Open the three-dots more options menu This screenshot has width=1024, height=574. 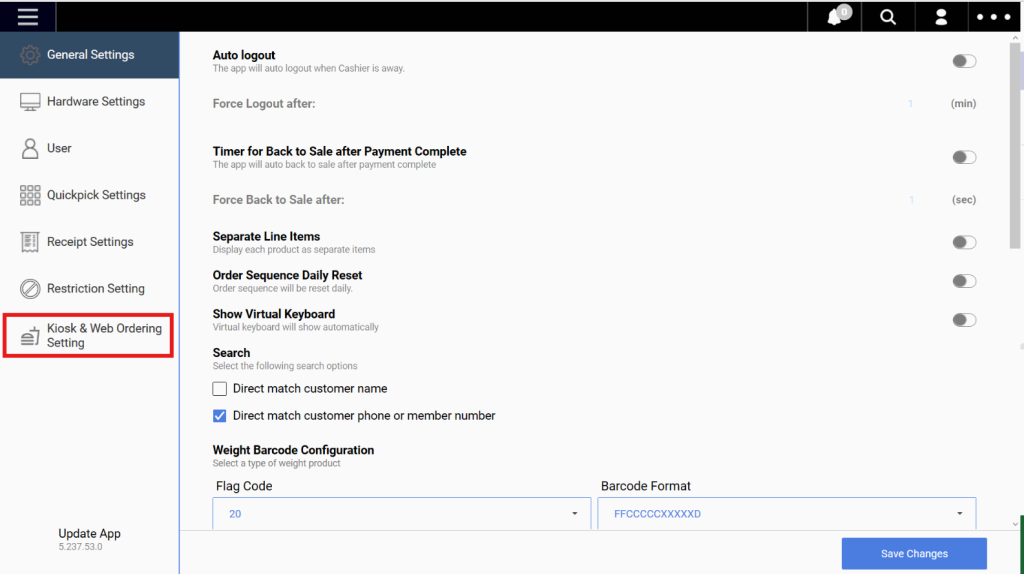click(x=994, y=17)
